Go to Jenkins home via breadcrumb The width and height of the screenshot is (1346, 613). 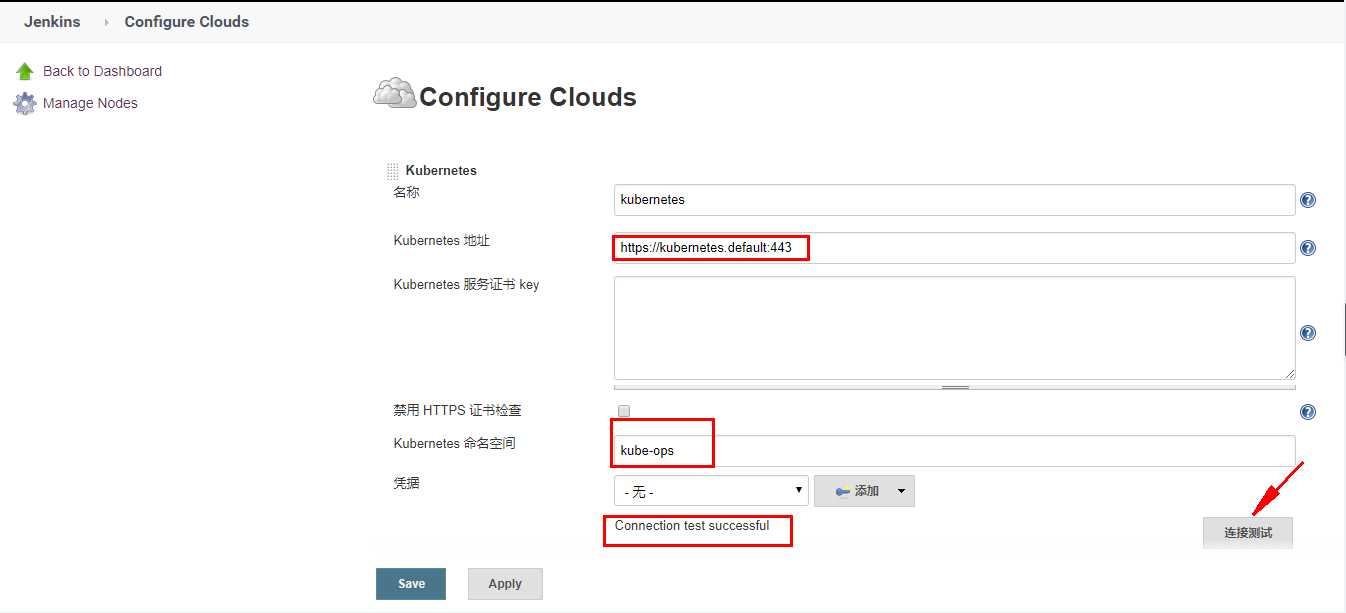(x=52, y=22)
